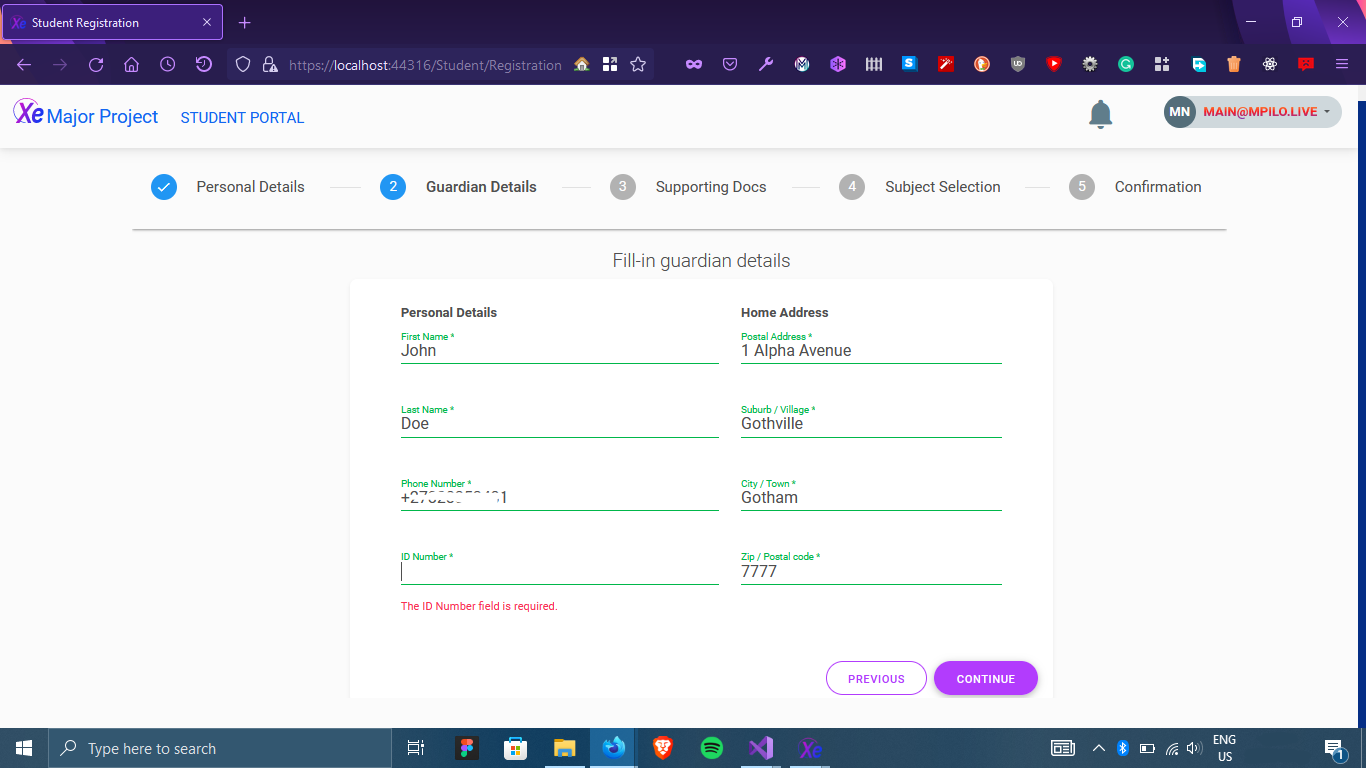1366x768 pixels.
Task: Open the Pocket save icon
Action: 730,65
